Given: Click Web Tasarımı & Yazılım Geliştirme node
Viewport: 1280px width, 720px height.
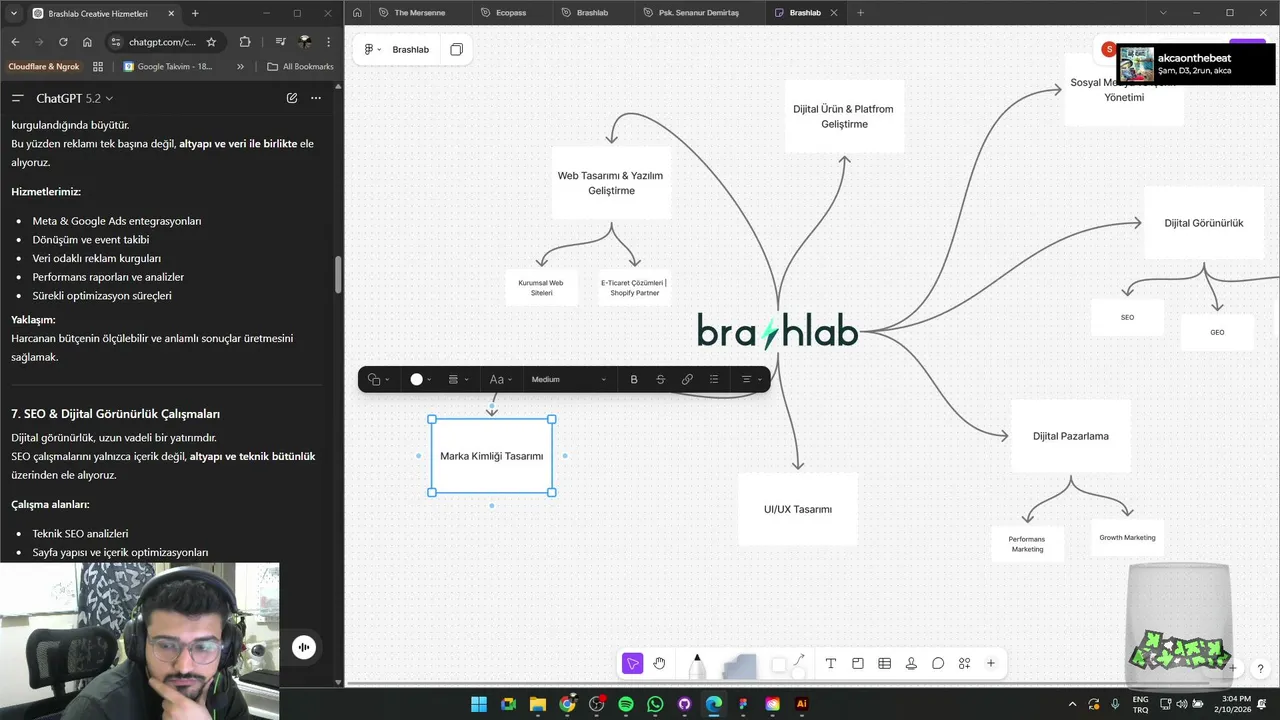Looking at the screenshot, I should (x=611, y=183).
